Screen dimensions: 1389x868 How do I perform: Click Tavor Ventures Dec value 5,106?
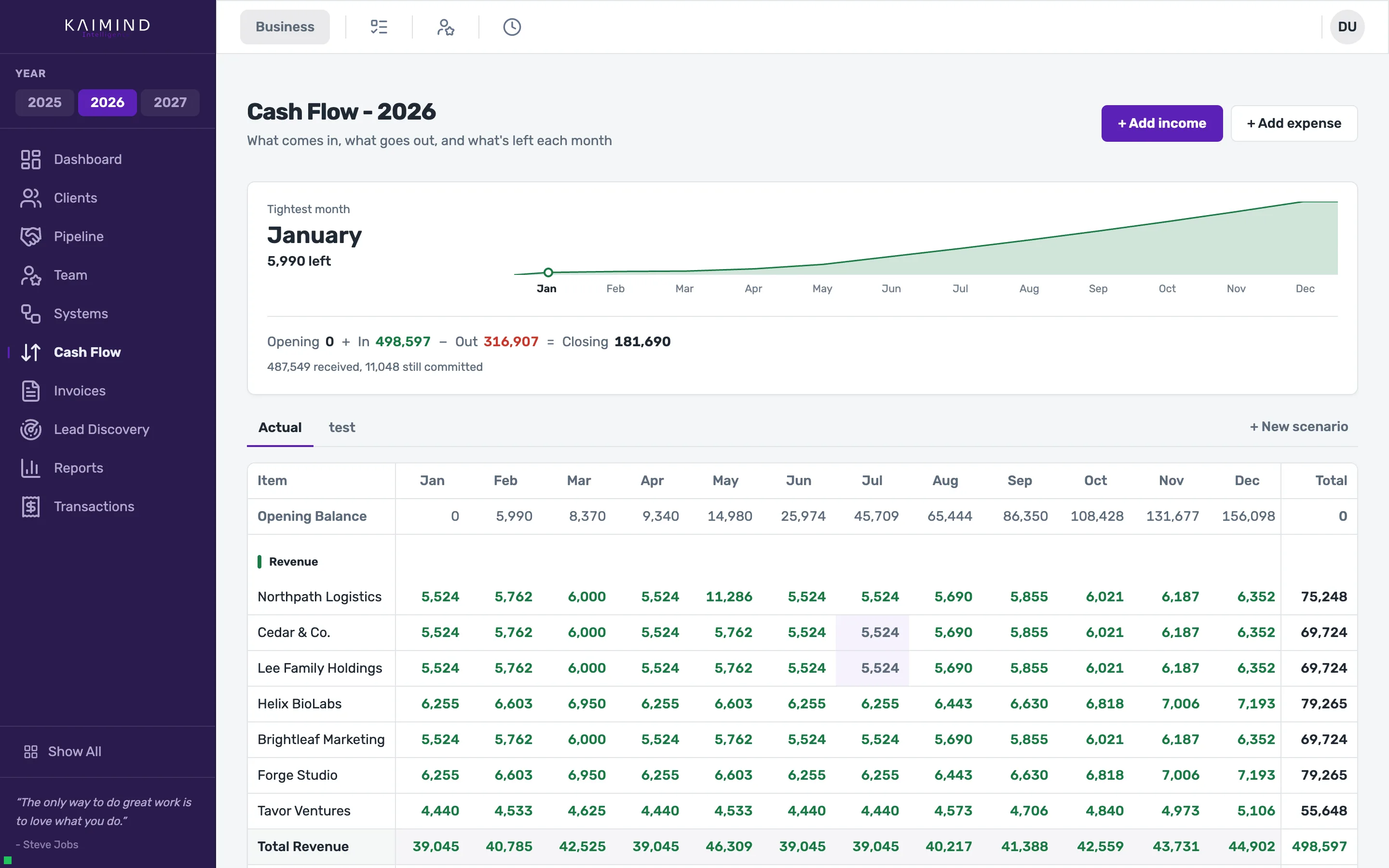click(1256, 811)
